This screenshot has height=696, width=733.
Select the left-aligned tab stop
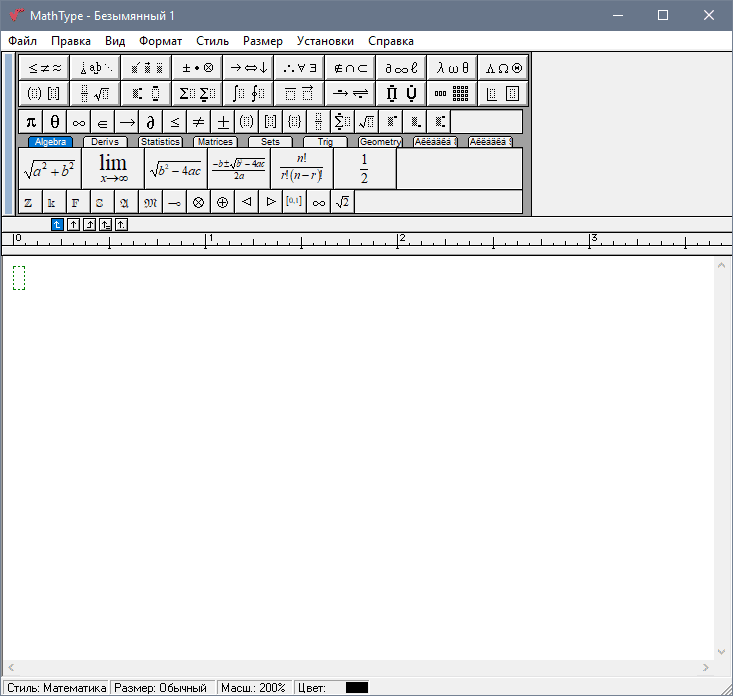point(57,225)
